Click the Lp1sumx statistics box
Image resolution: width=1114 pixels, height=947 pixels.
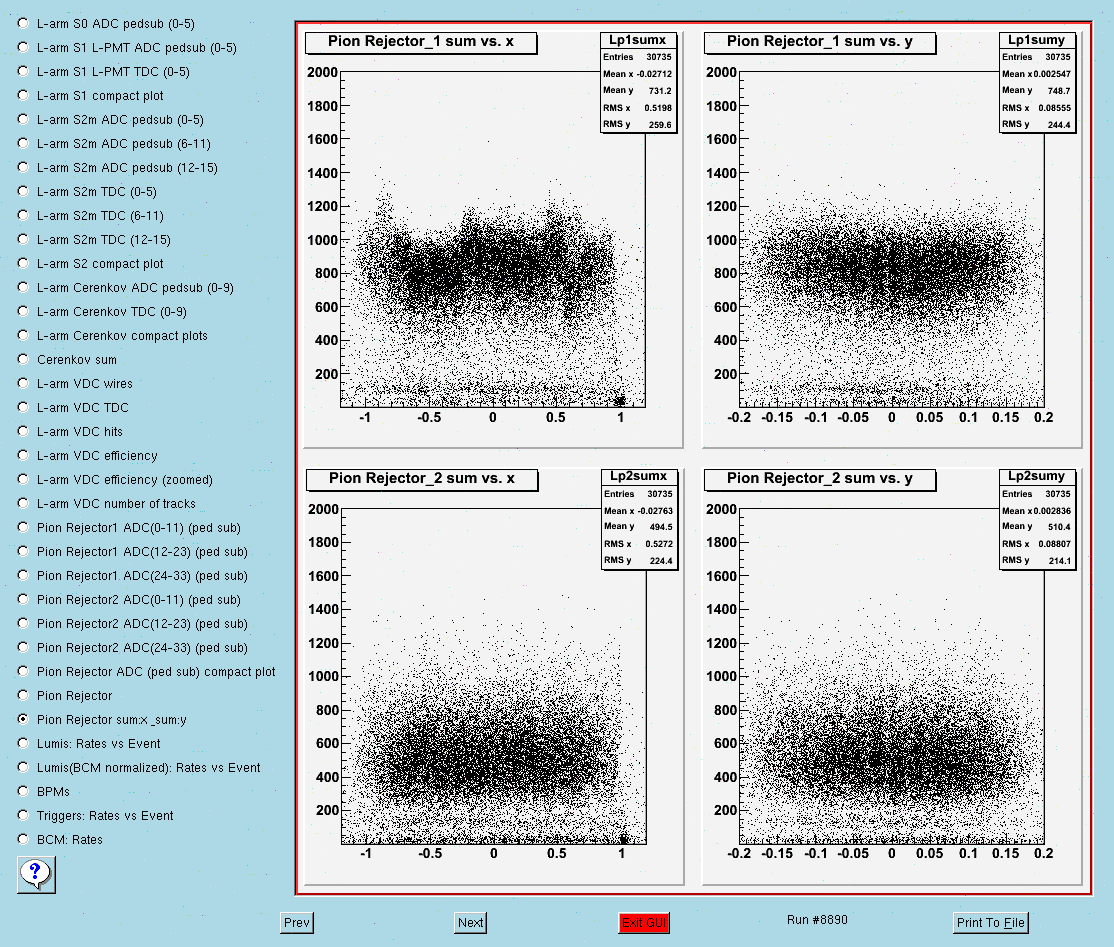click(x=638, y=82)
